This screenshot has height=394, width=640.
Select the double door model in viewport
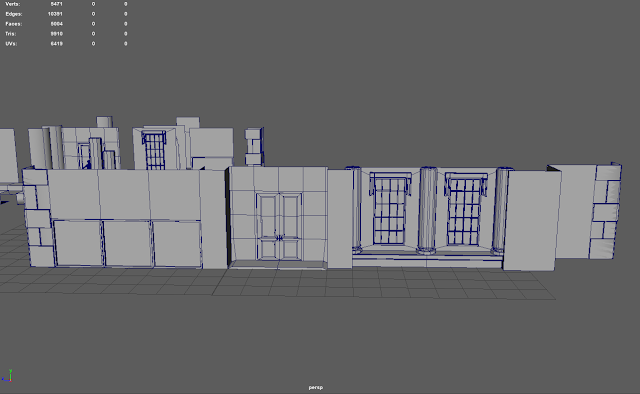(x=280, y=227)
